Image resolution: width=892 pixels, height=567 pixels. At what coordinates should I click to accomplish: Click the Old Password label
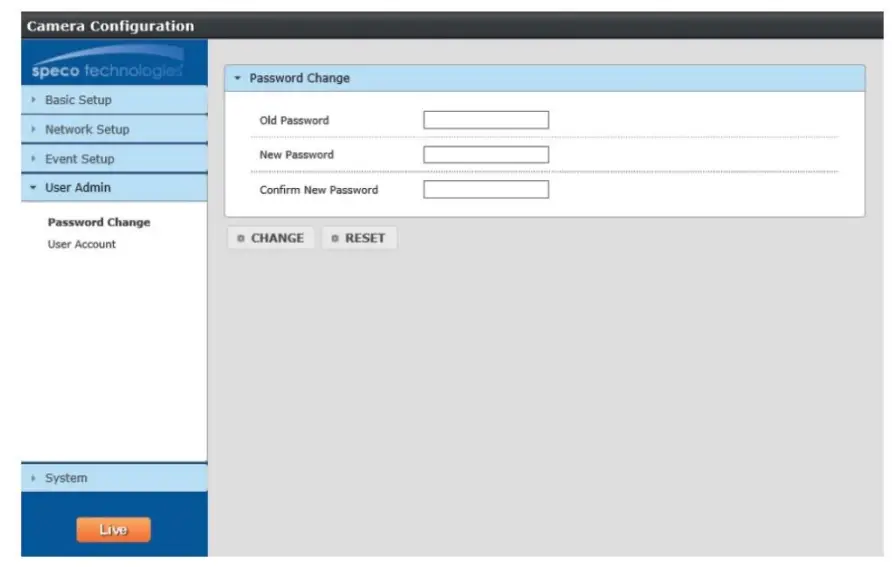(294, 121)
